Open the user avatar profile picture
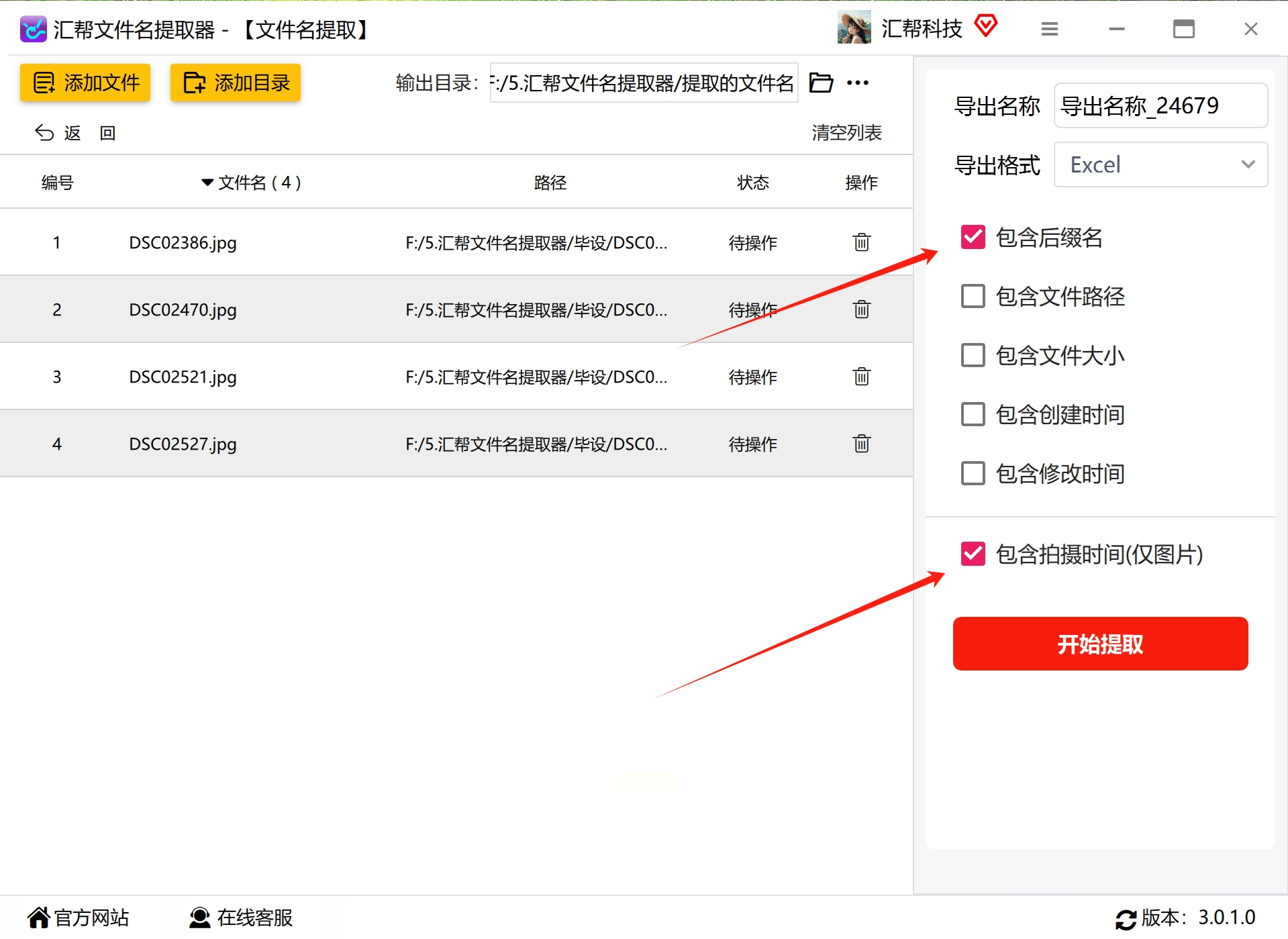 854,28
